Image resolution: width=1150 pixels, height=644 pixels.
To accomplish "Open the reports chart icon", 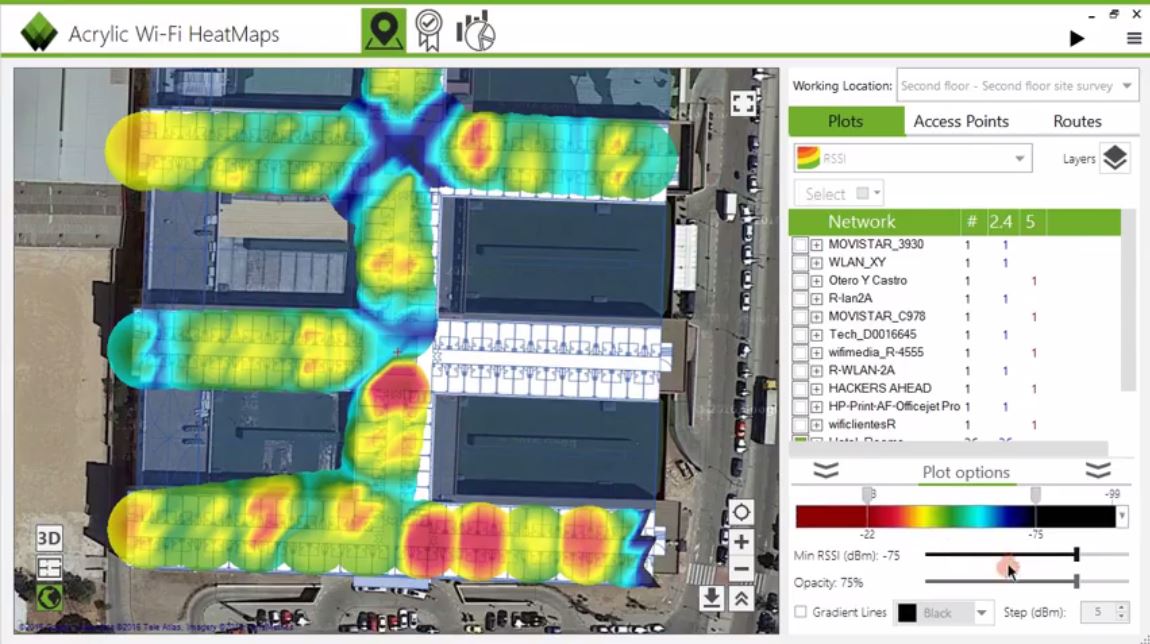I will pos(476,31).
